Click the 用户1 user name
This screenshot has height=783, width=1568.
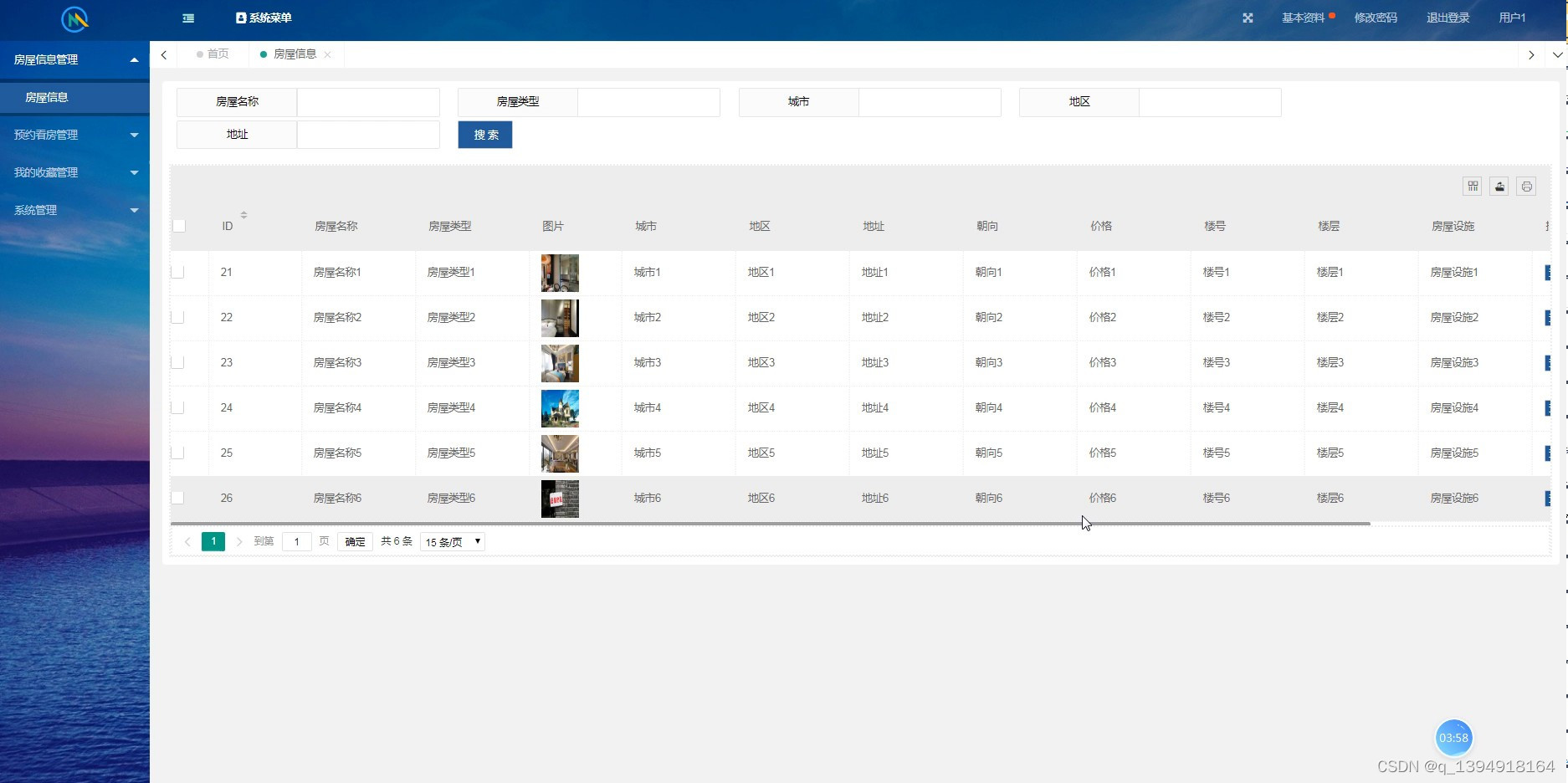(1512, 18)
